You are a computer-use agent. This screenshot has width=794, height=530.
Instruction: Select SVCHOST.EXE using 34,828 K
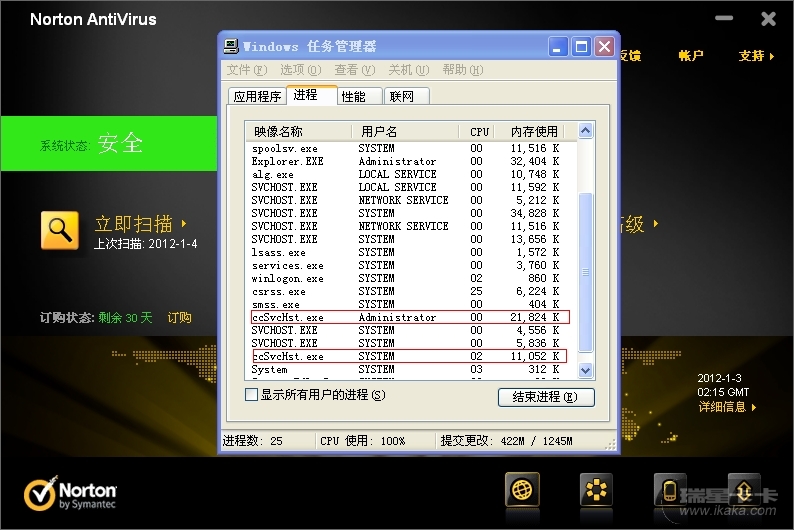click(411, 213)
